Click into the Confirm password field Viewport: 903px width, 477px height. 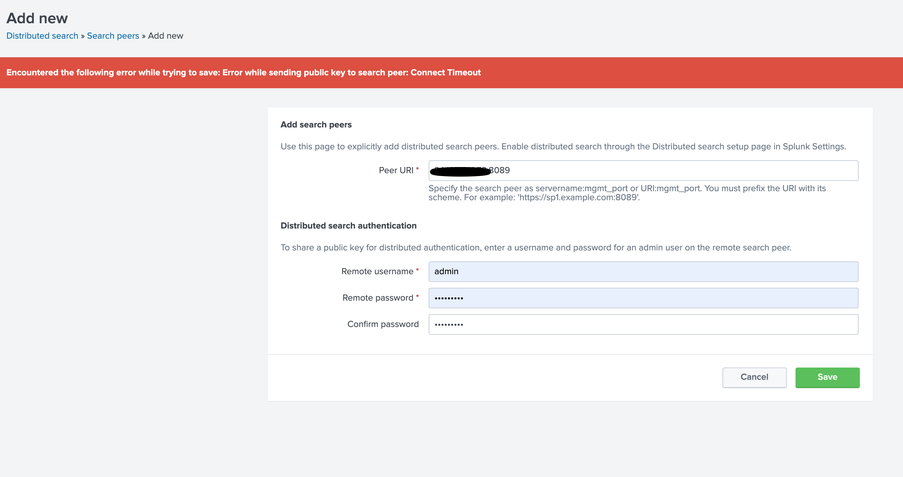643,324
